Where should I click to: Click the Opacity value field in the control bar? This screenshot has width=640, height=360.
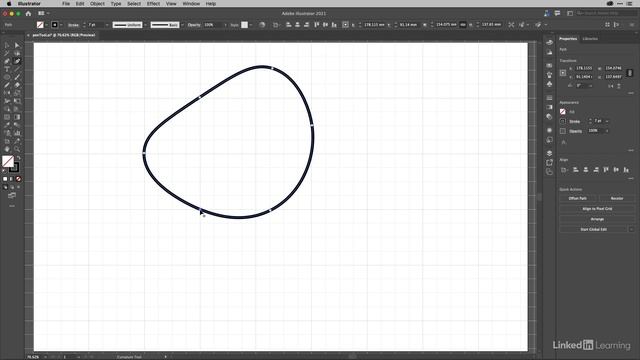[x=212, y=25]
